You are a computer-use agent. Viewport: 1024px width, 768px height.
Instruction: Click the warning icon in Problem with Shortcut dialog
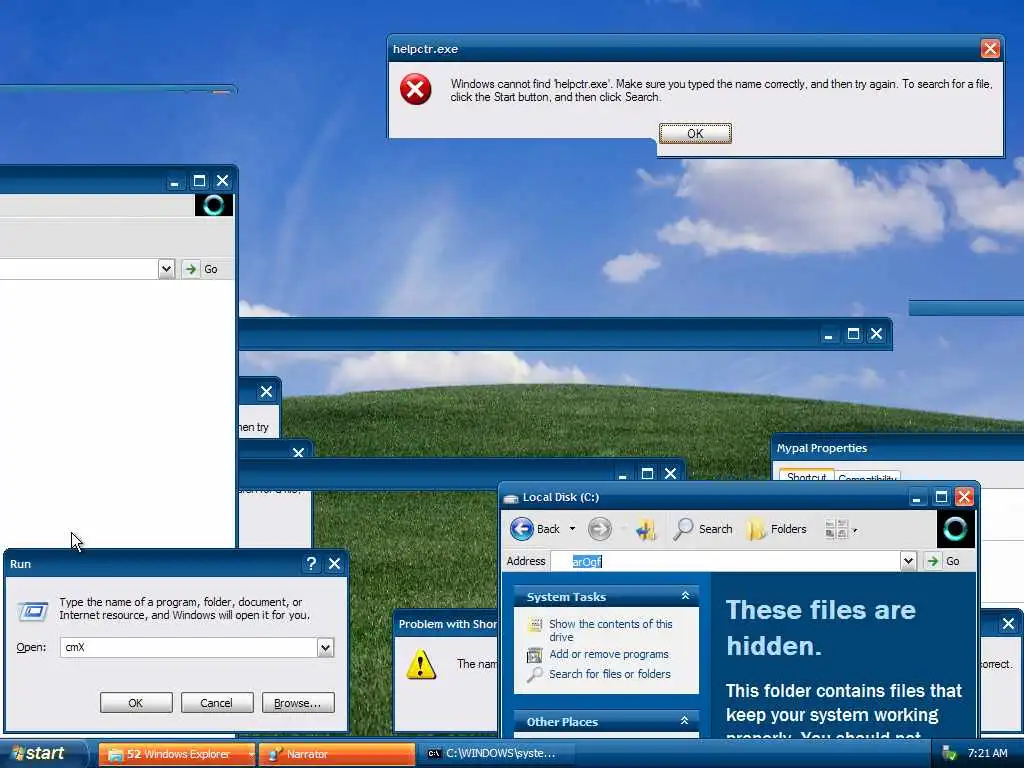[421, 664]
